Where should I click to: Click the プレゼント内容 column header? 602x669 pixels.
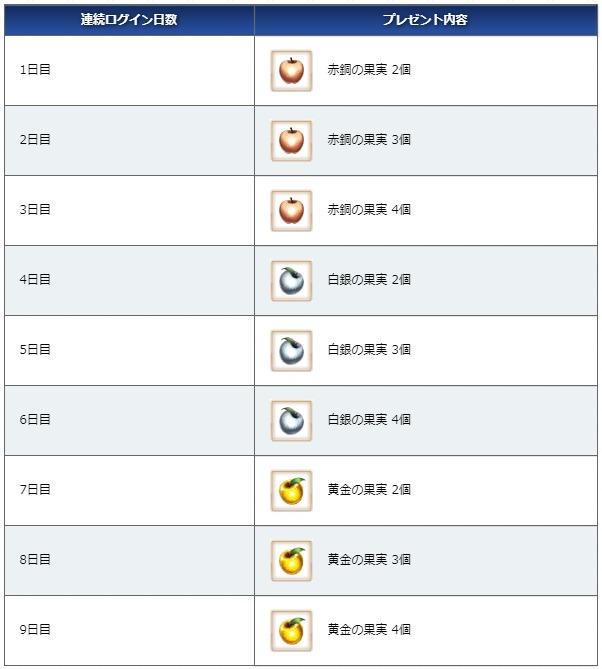[x=426, y=20]
